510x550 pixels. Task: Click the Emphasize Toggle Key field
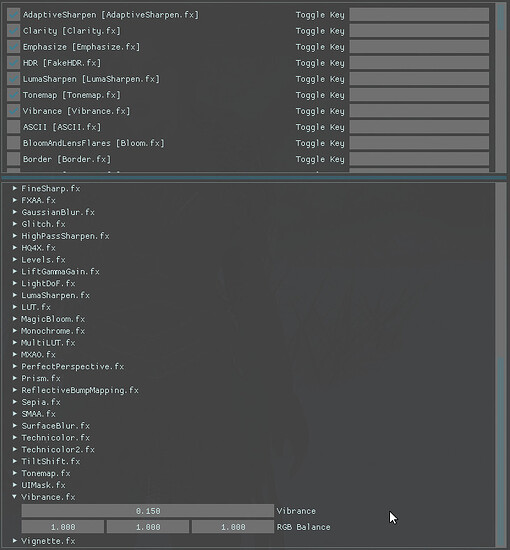419,47
